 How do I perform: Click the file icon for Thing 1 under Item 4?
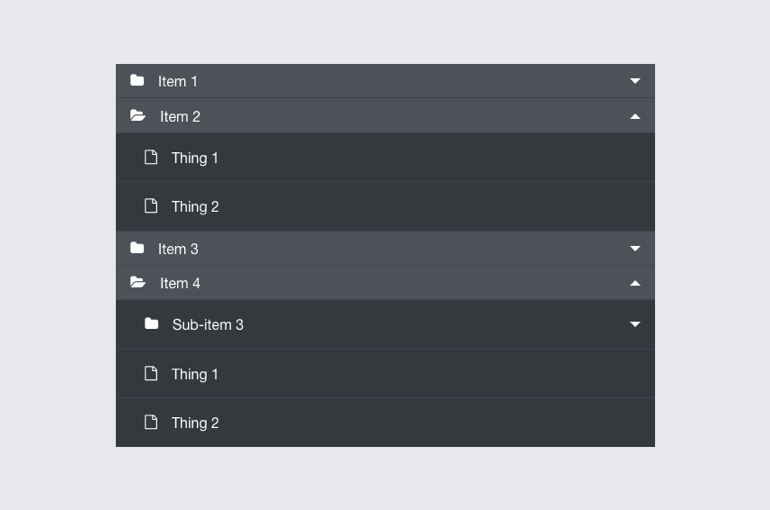coord(151,374)
